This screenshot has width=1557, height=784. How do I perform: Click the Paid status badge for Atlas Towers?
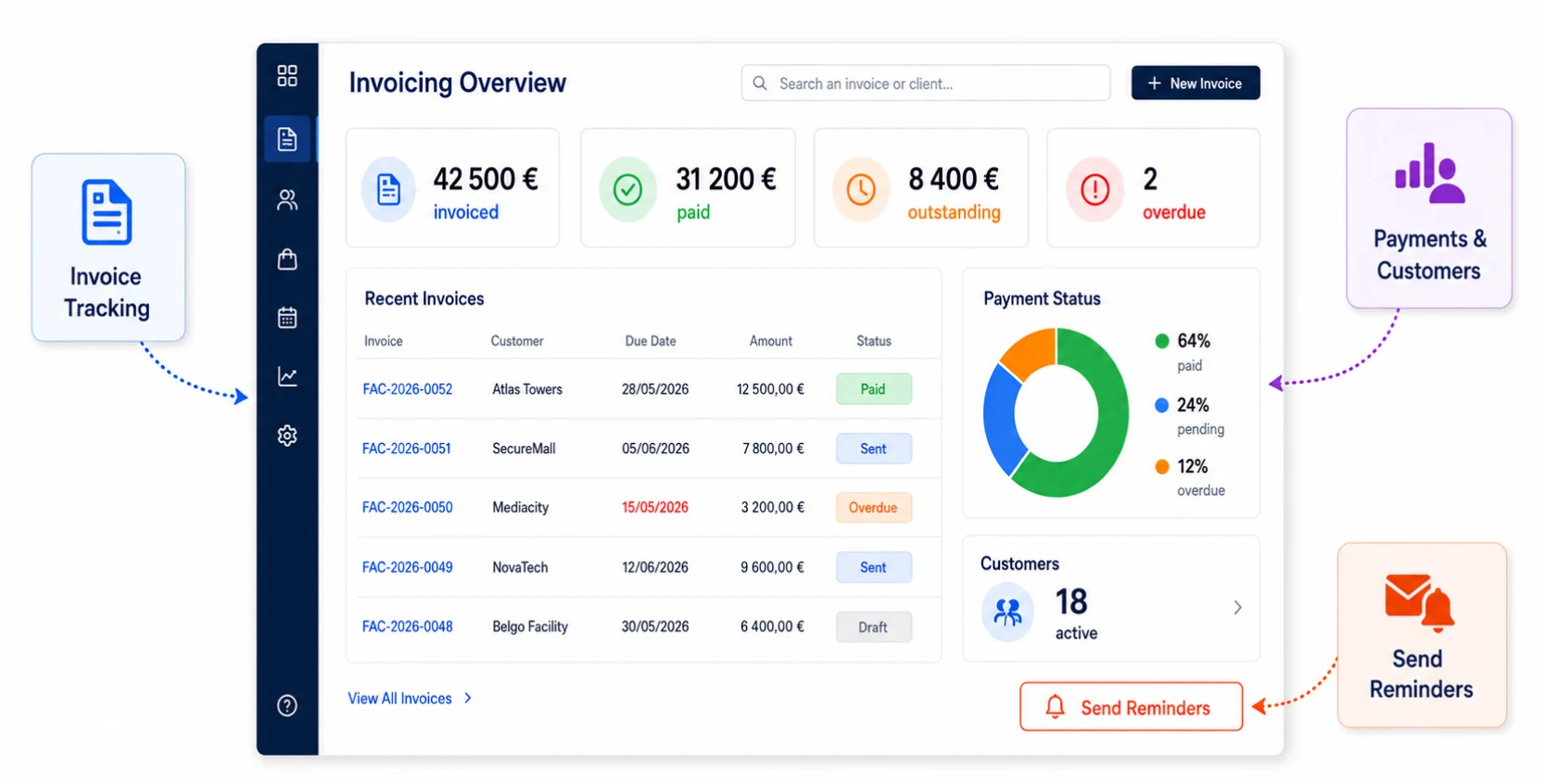[x=874, y=389]
